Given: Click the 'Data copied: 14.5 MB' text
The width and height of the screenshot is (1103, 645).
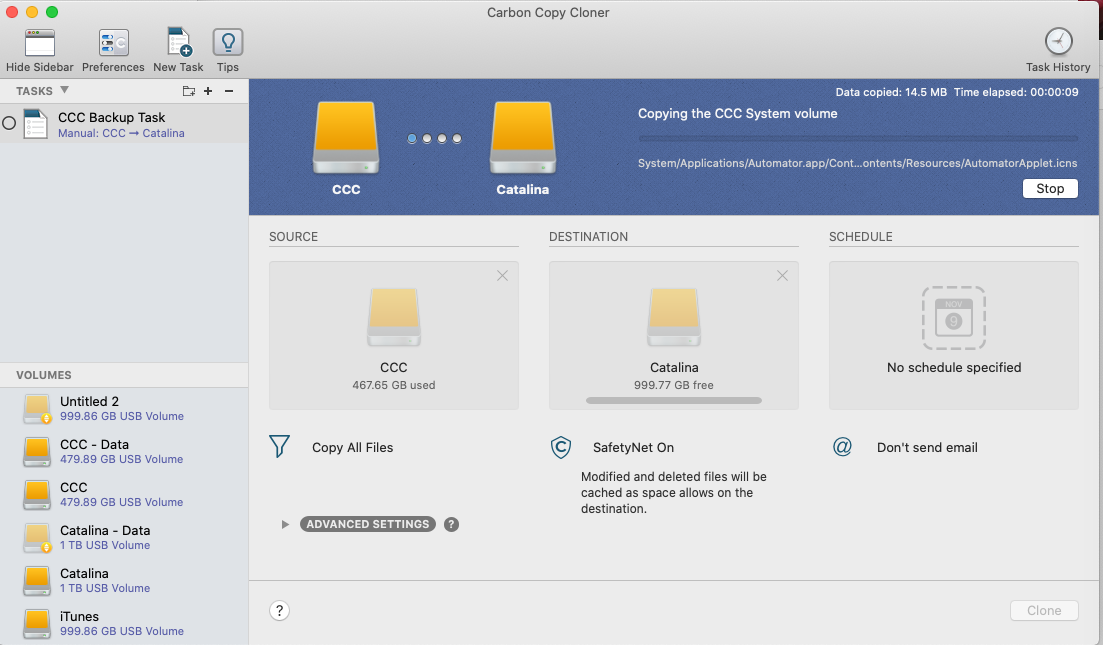Looking at the screenshot, I should click(891, 92).
